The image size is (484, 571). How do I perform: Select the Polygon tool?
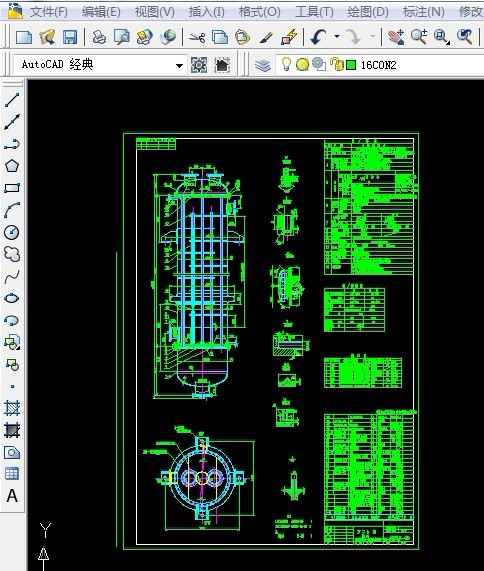(12, 166)
